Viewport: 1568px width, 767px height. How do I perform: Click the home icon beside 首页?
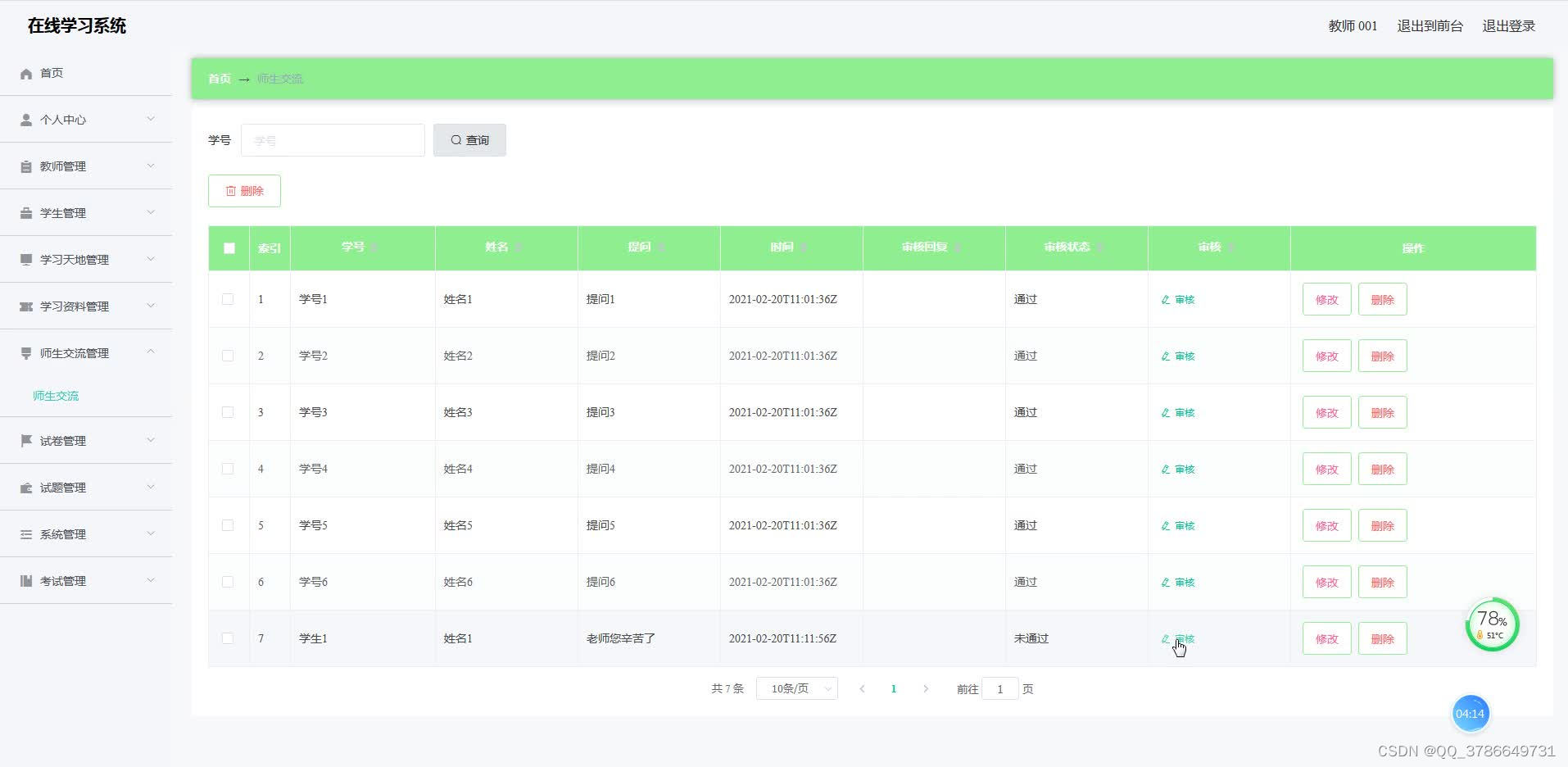(x=26, y=74)
